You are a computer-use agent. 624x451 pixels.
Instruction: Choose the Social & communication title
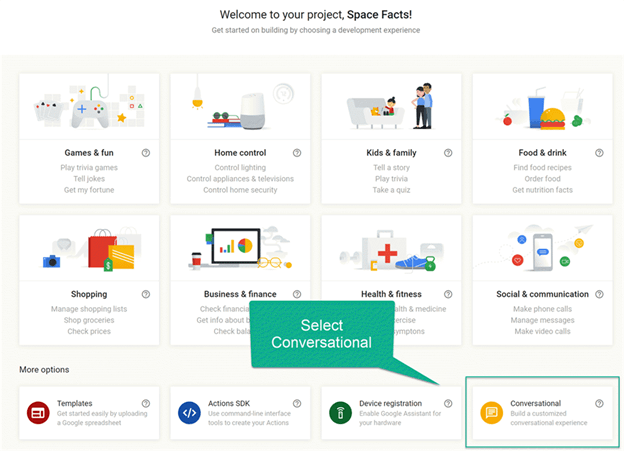pyautogui.click(x=542, y=294)
